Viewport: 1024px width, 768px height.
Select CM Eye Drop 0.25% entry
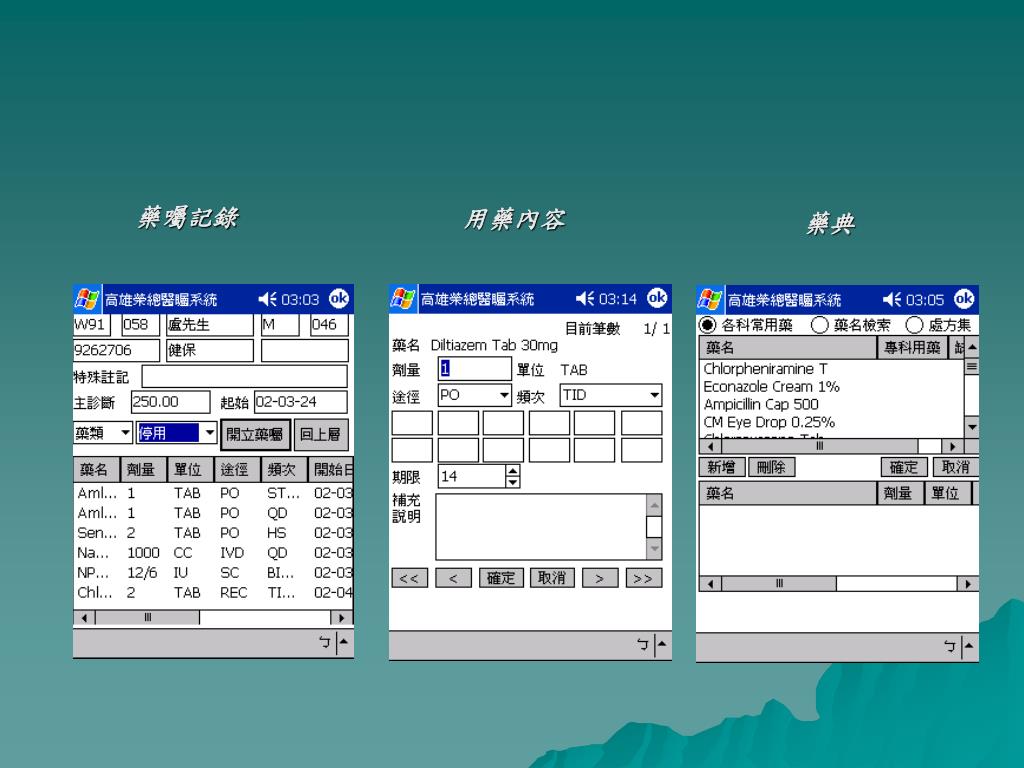point(769,422)
